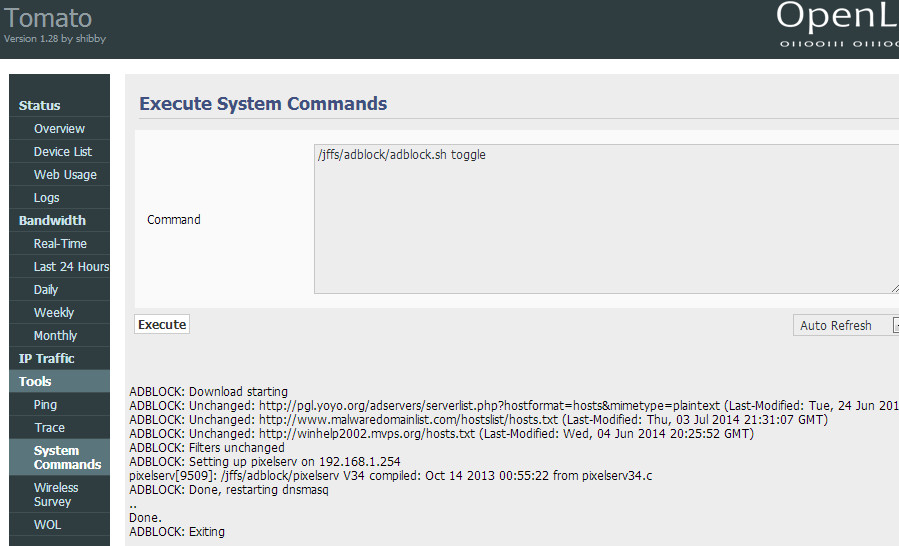
Task: Show Monthly bandwidth stats
Action: coord(55,335)
